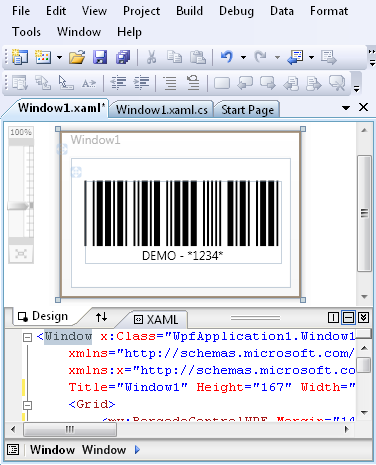This screenshot has width=376, height=465.
Task: Swap the Design and XAML panes
Action: coord(101,317)
